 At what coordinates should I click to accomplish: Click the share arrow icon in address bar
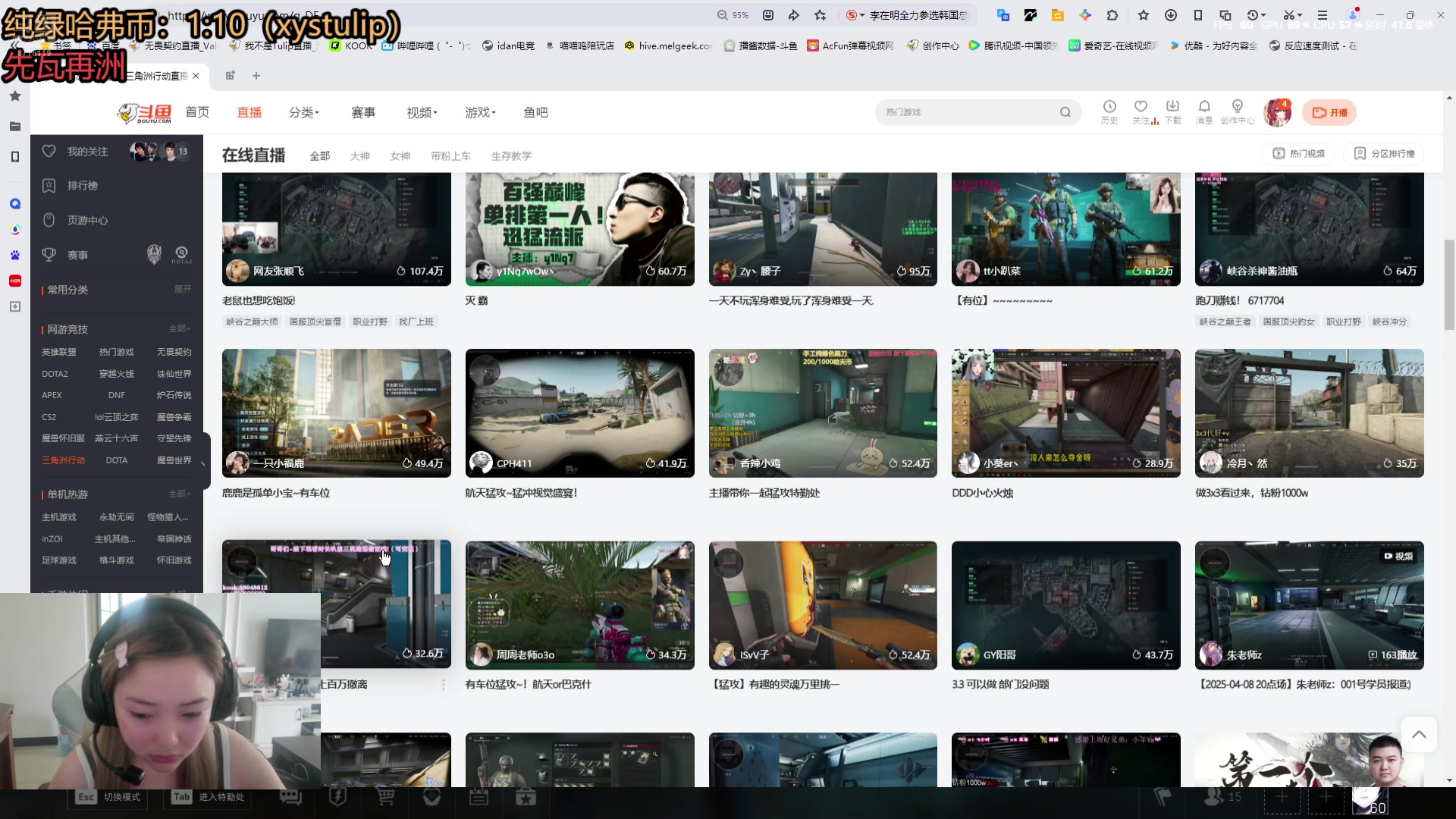pos(794,15)
